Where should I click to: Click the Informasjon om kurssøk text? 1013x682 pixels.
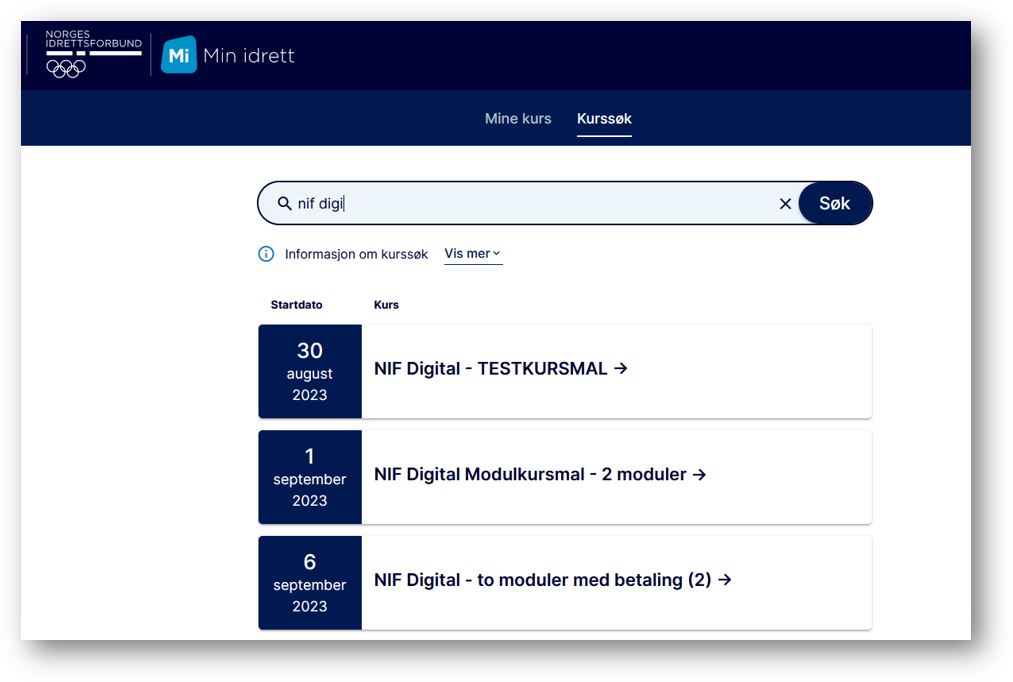[x=356, y=254]
